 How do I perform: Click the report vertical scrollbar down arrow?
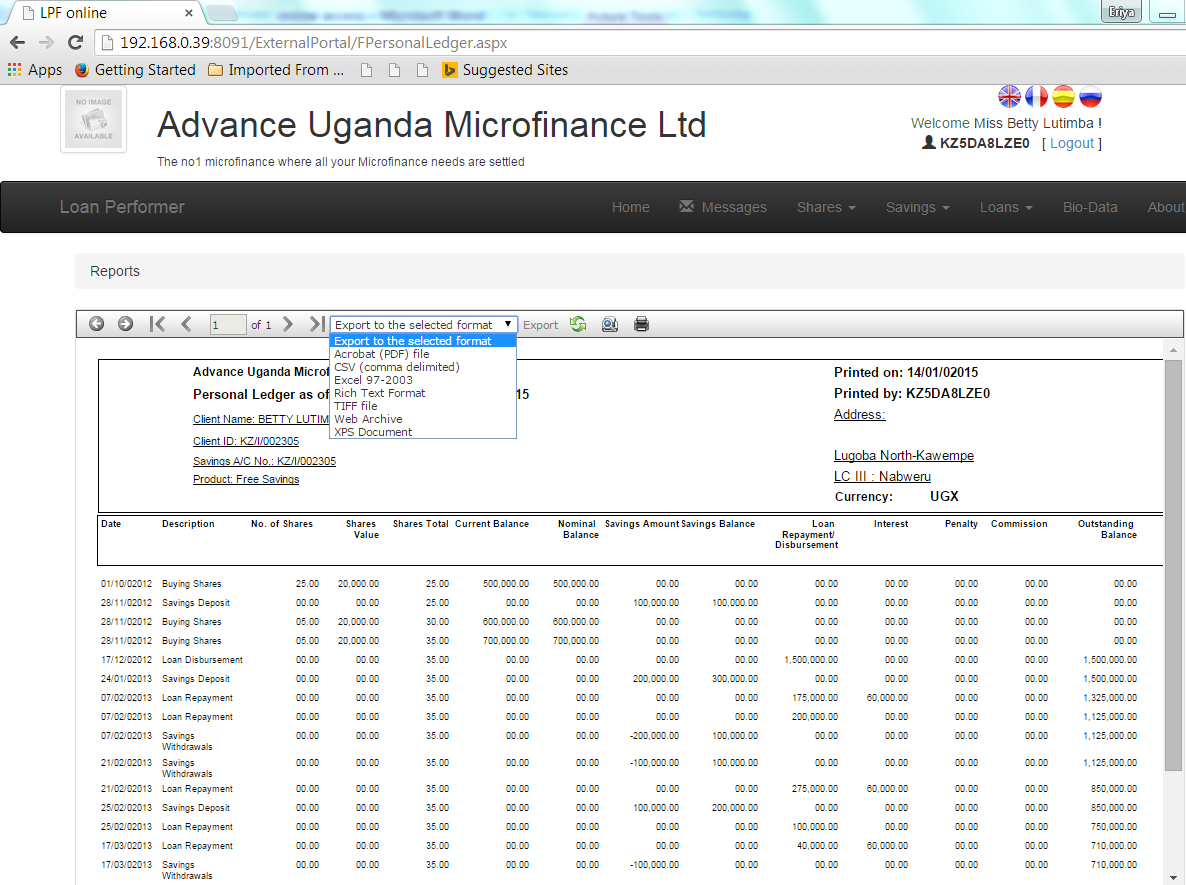click(x=1173, y=879)
